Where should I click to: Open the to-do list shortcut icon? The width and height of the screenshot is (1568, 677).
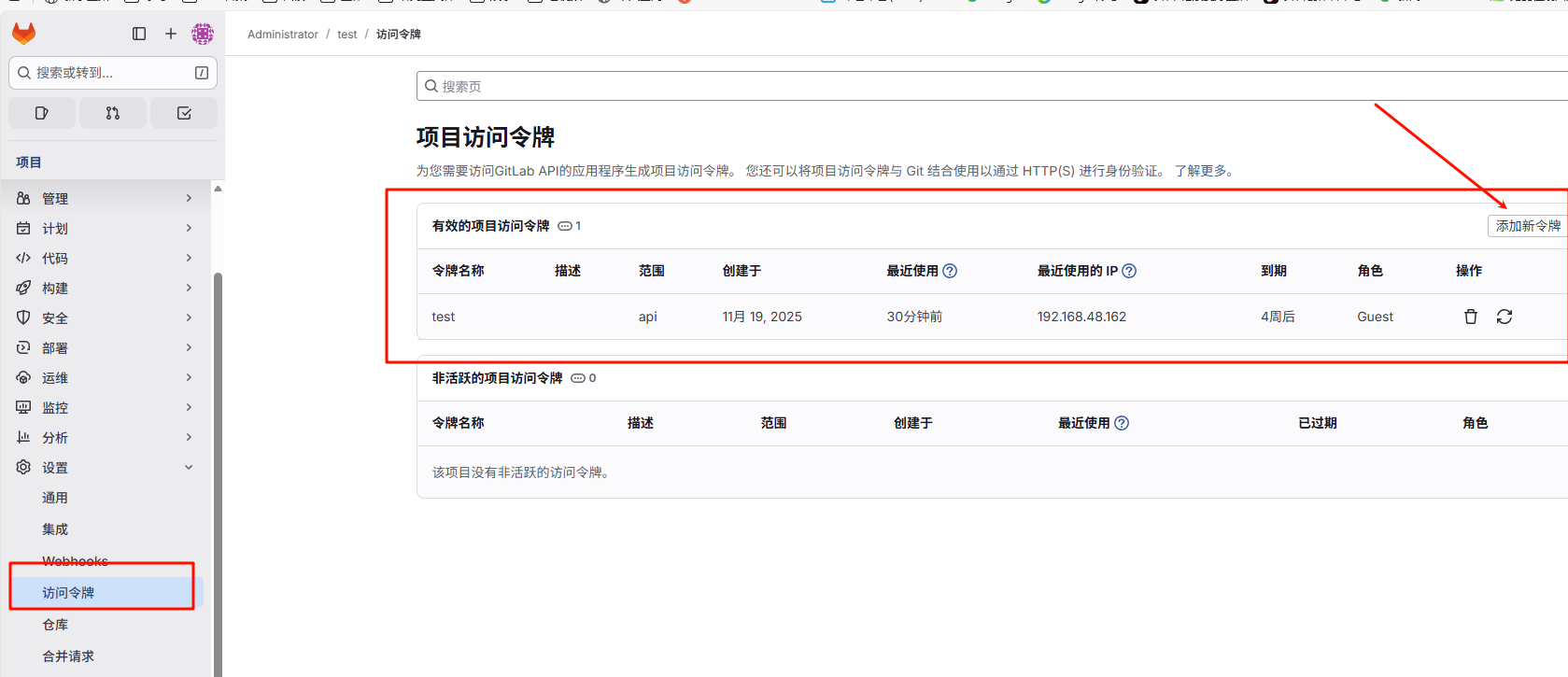184,113
